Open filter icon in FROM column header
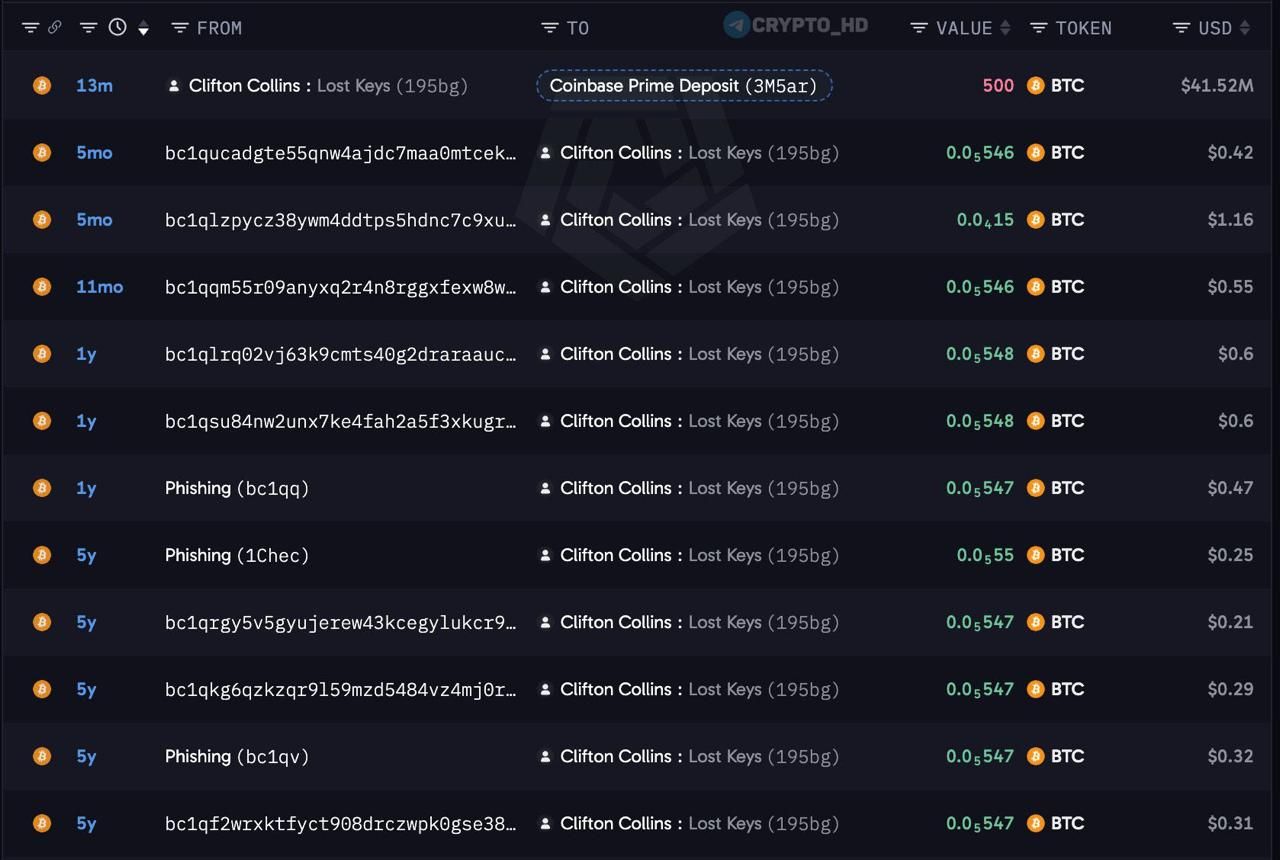The height and width of the screenshot is (860, 1280). (x=180, y=28)
